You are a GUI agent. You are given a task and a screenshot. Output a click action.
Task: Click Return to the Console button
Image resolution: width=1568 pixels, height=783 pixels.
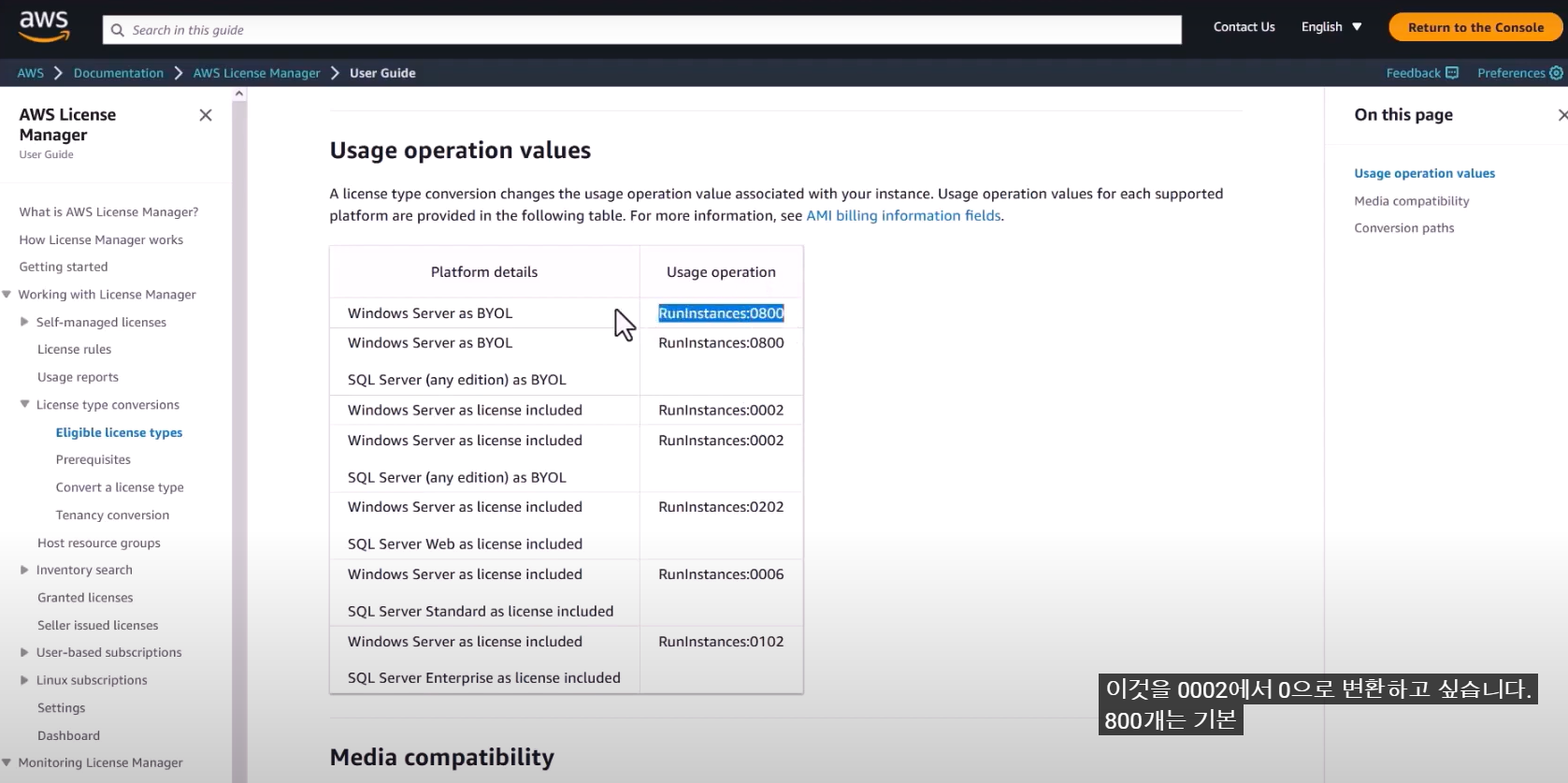click(x=1475, y=27)
